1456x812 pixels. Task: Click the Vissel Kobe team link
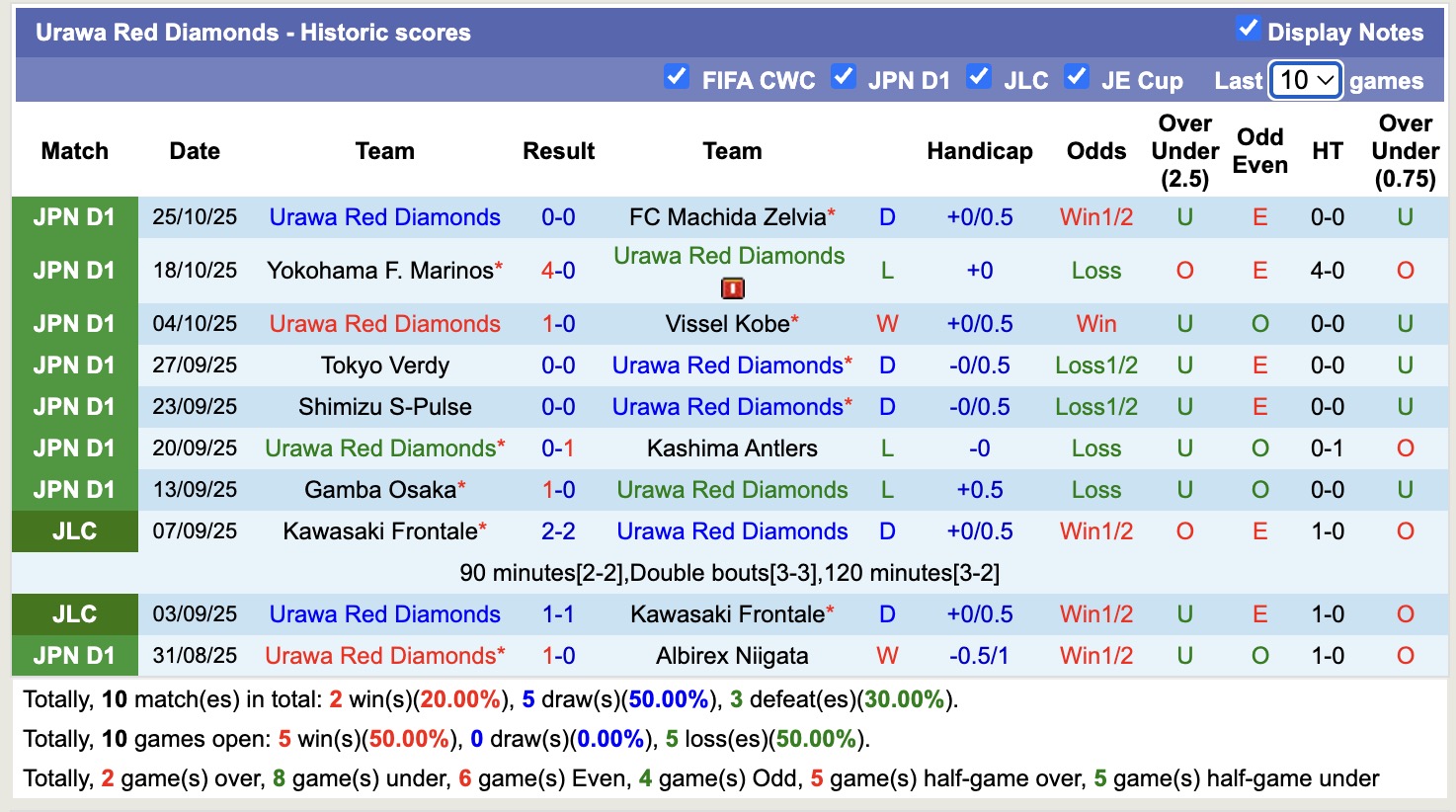tap(724, 323)
